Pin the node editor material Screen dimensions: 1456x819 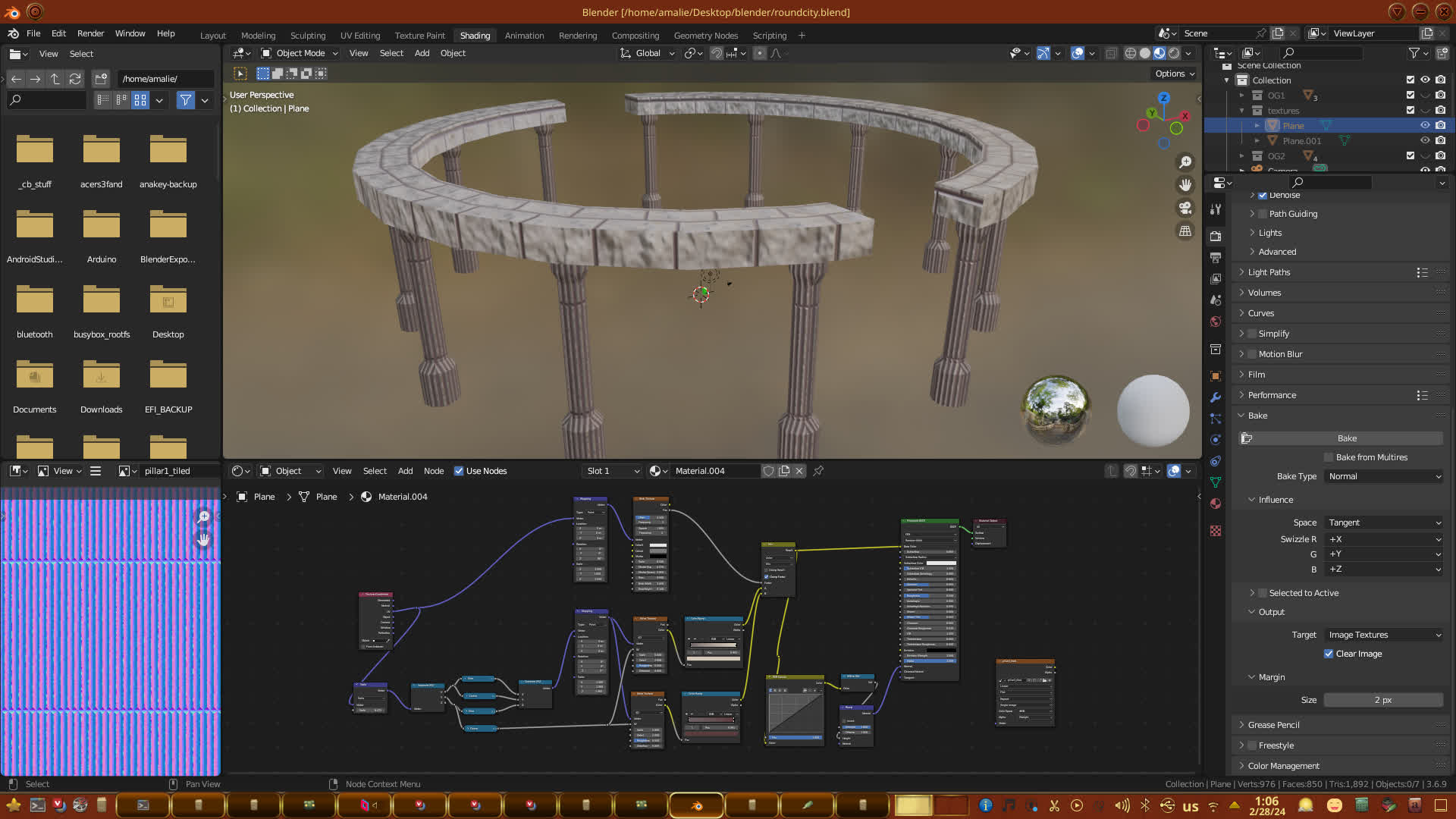click(818, 471)
